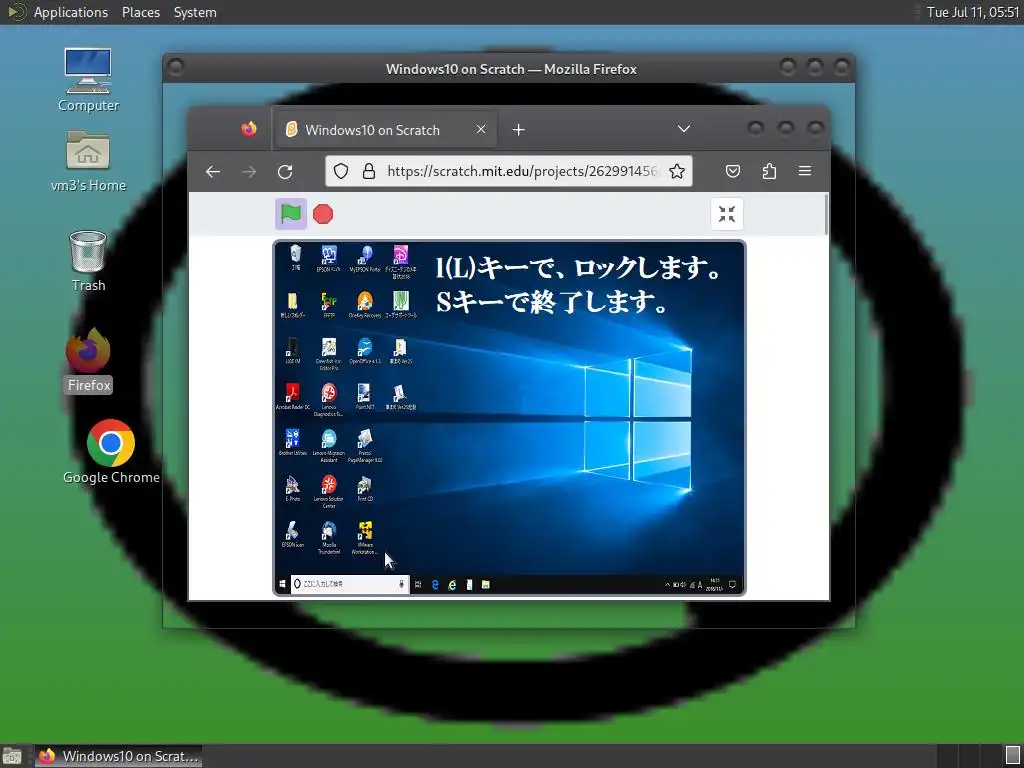Click the Cortana search box in stage taskbar
Image resolution: width=1024 pixels, height=768 pixels.
pyautogui.click(x=349, y=584)
